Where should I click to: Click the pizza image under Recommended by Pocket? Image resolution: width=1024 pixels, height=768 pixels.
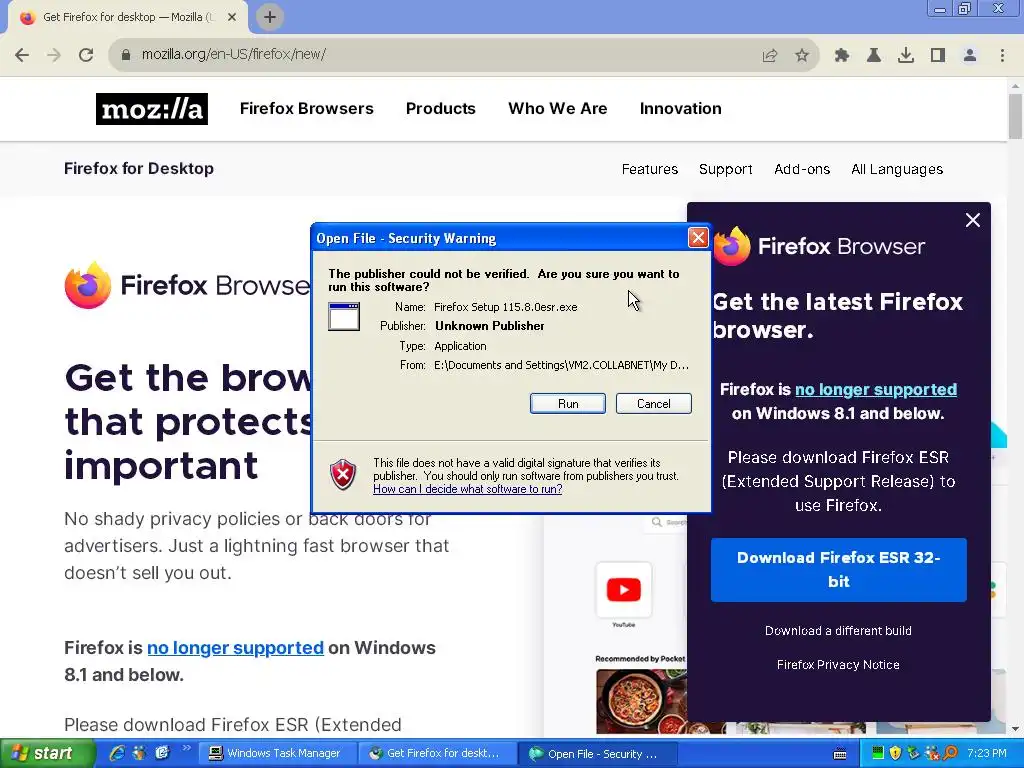(642, 701)
